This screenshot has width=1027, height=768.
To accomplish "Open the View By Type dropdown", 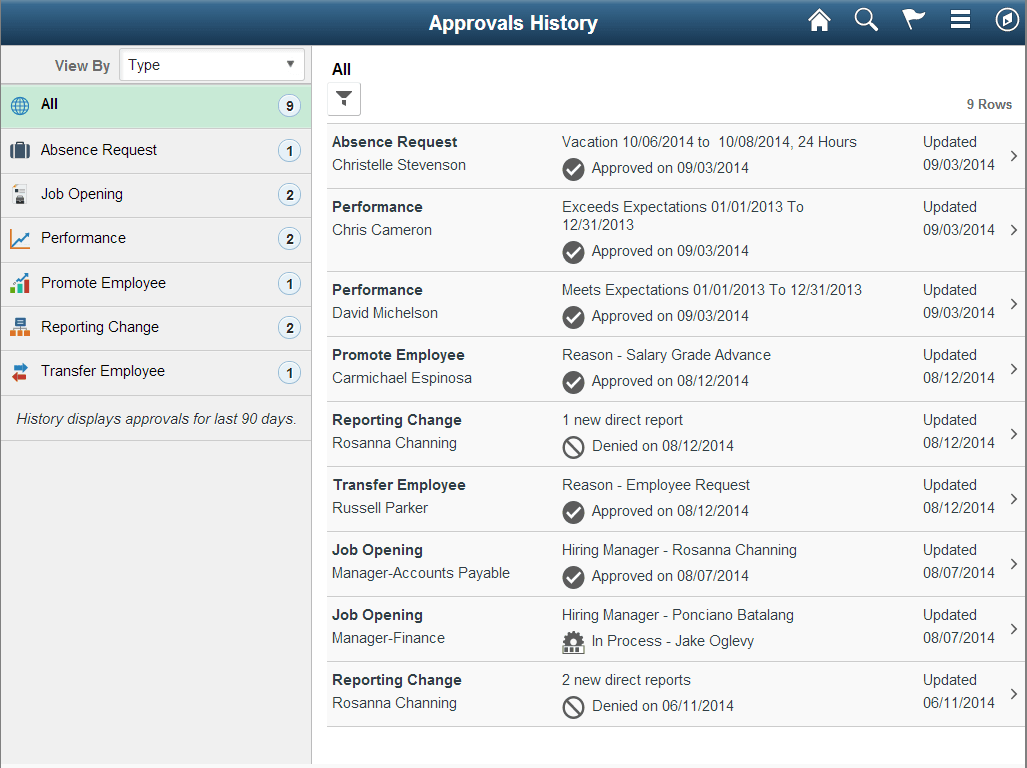I will pos(211,64).
